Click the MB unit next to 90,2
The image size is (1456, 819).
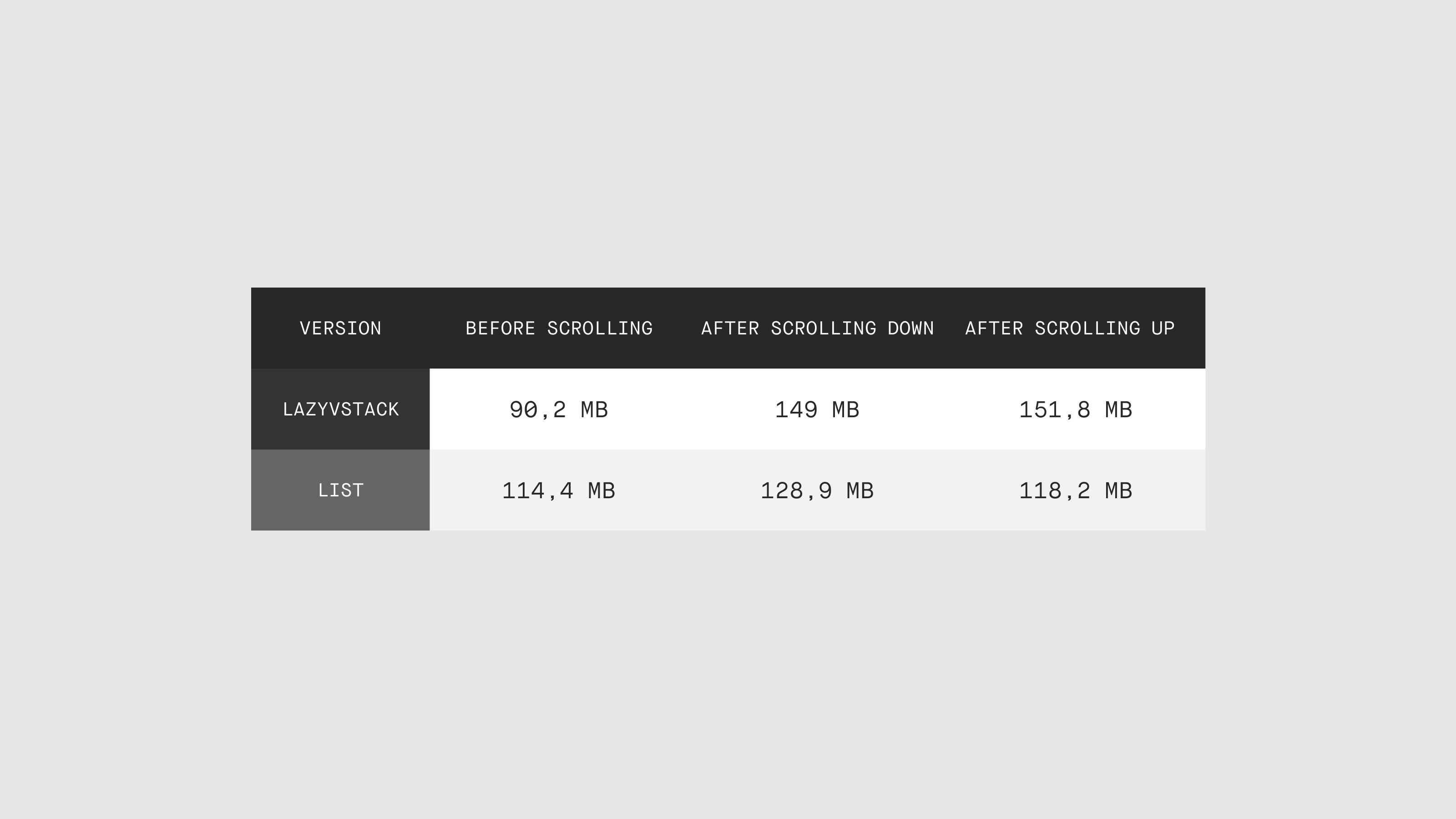click(x=594, y=410)
